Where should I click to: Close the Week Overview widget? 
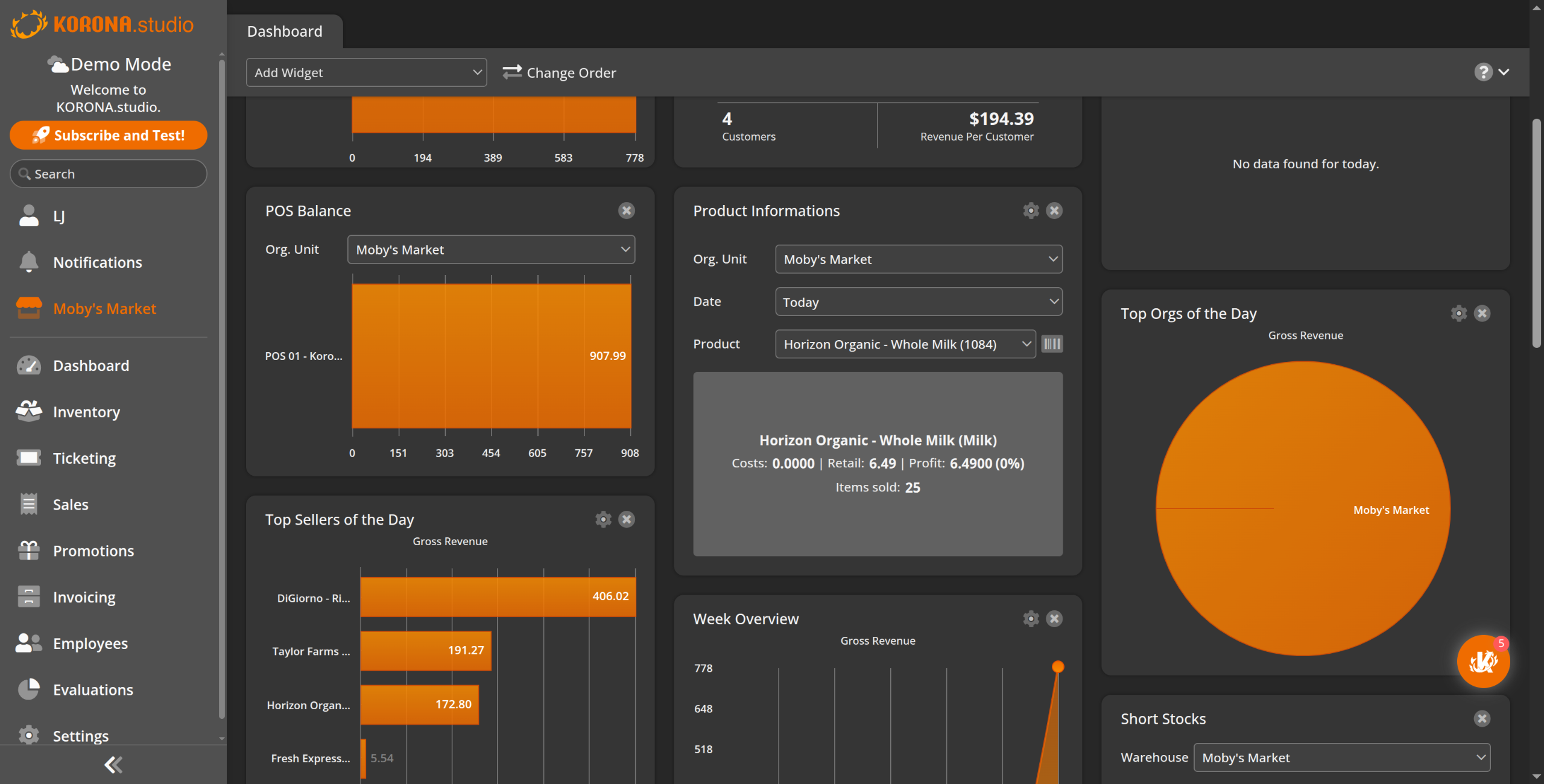click(1054, 619)
